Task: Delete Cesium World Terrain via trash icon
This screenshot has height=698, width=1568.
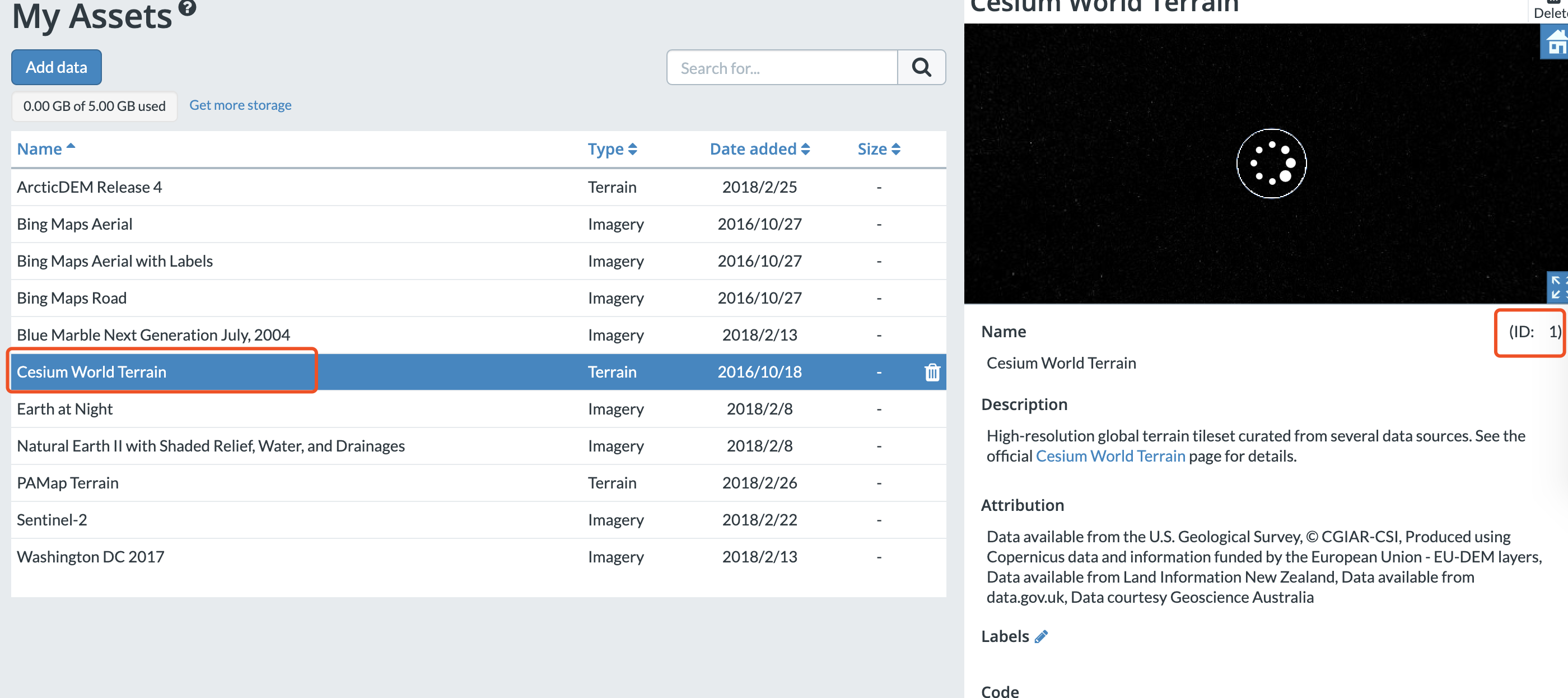Action: pyautogui.click(x=932, y=372)
